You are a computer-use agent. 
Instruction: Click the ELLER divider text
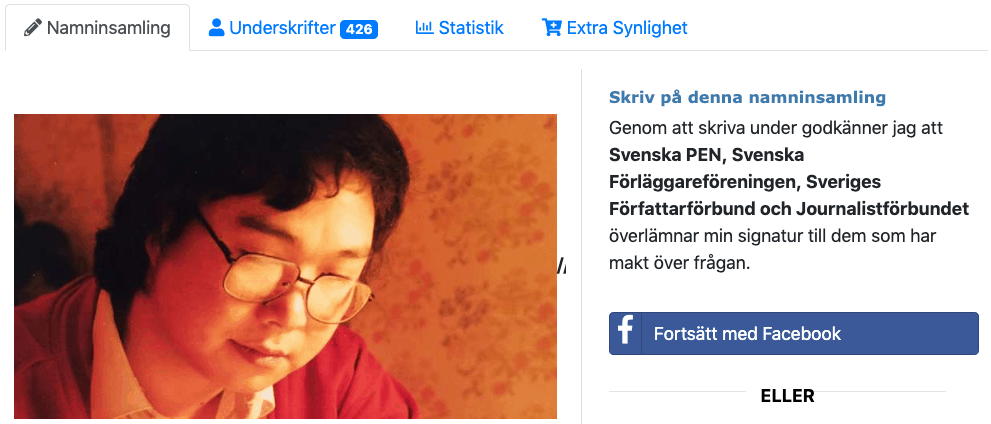pyautogui.click(x=787, y=396)
